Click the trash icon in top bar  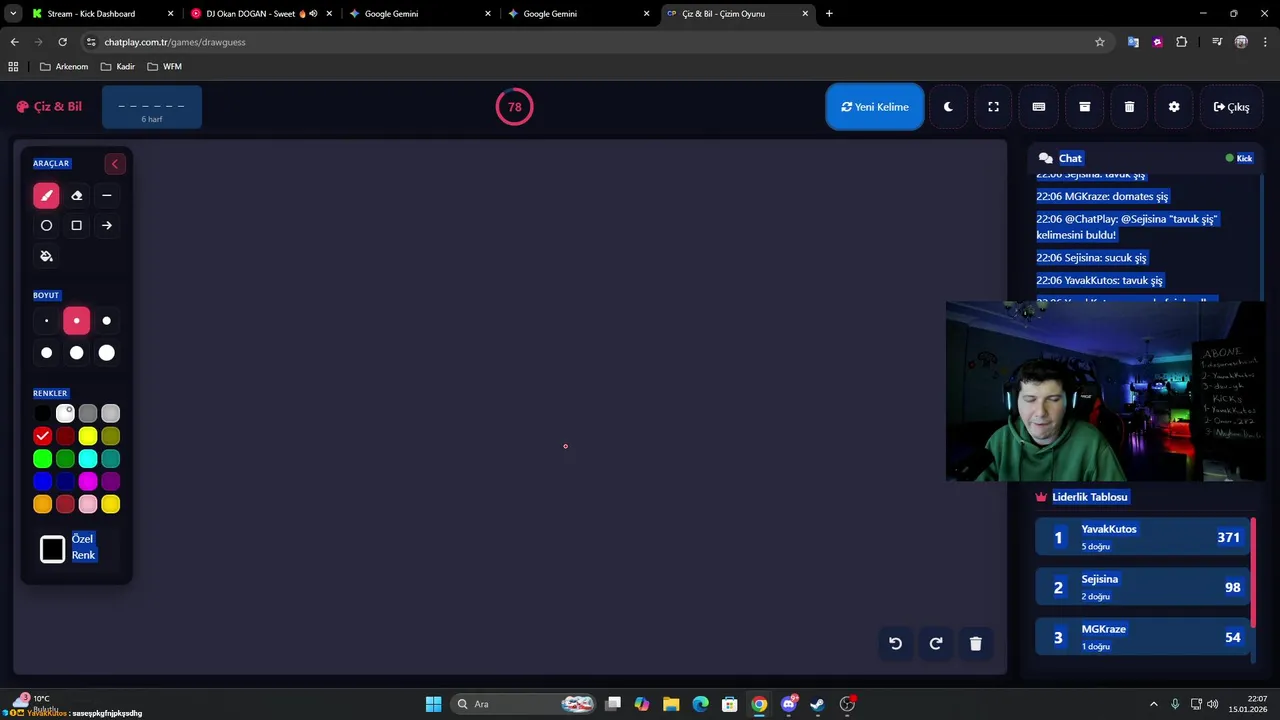point(1129,107)
